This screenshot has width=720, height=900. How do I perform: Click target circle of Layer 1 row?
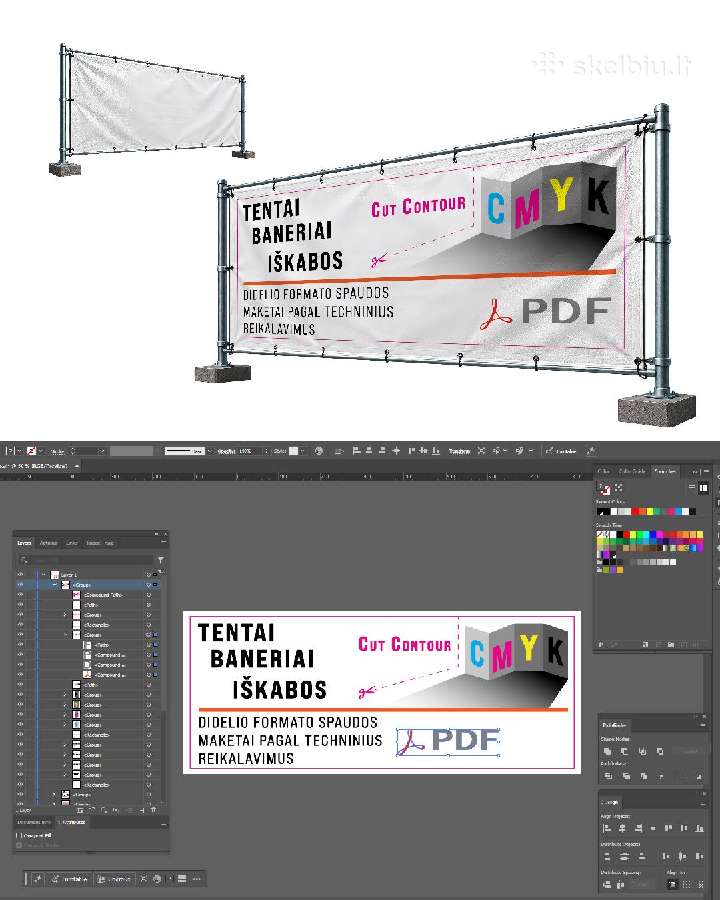[148, 575]
